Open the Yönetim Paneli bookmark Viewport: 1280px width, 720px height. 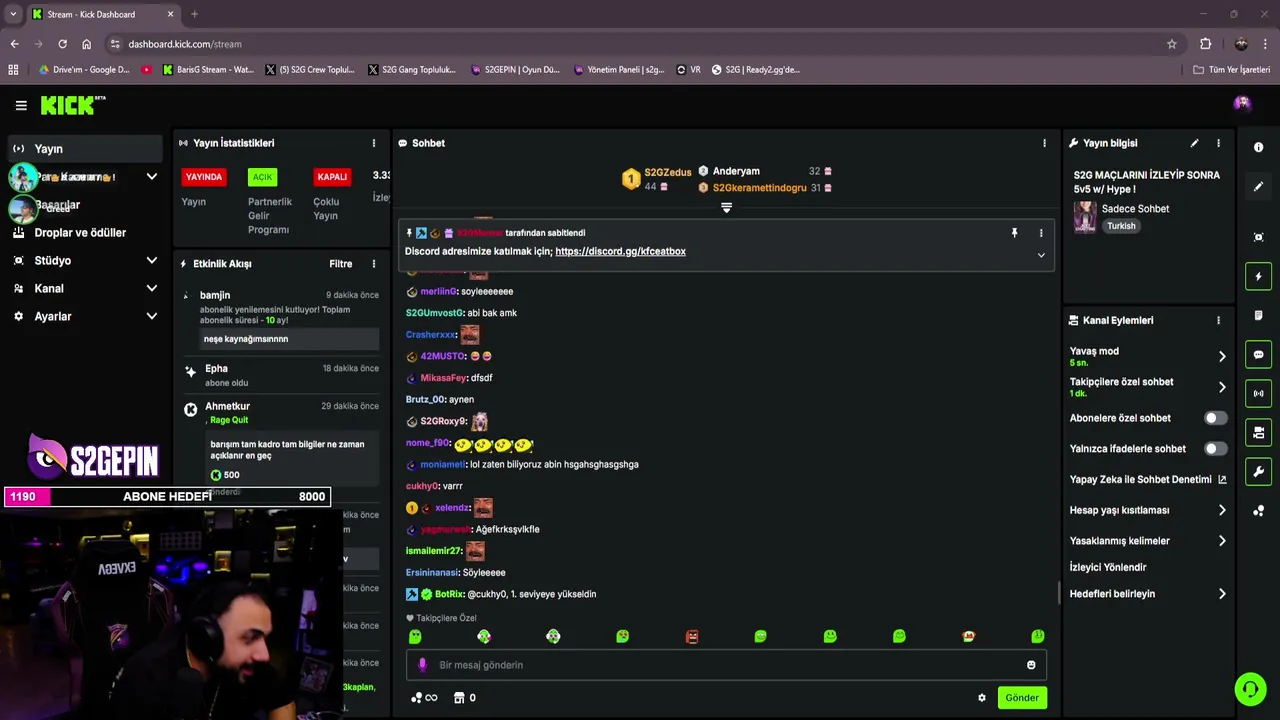[x=619, y=70]
